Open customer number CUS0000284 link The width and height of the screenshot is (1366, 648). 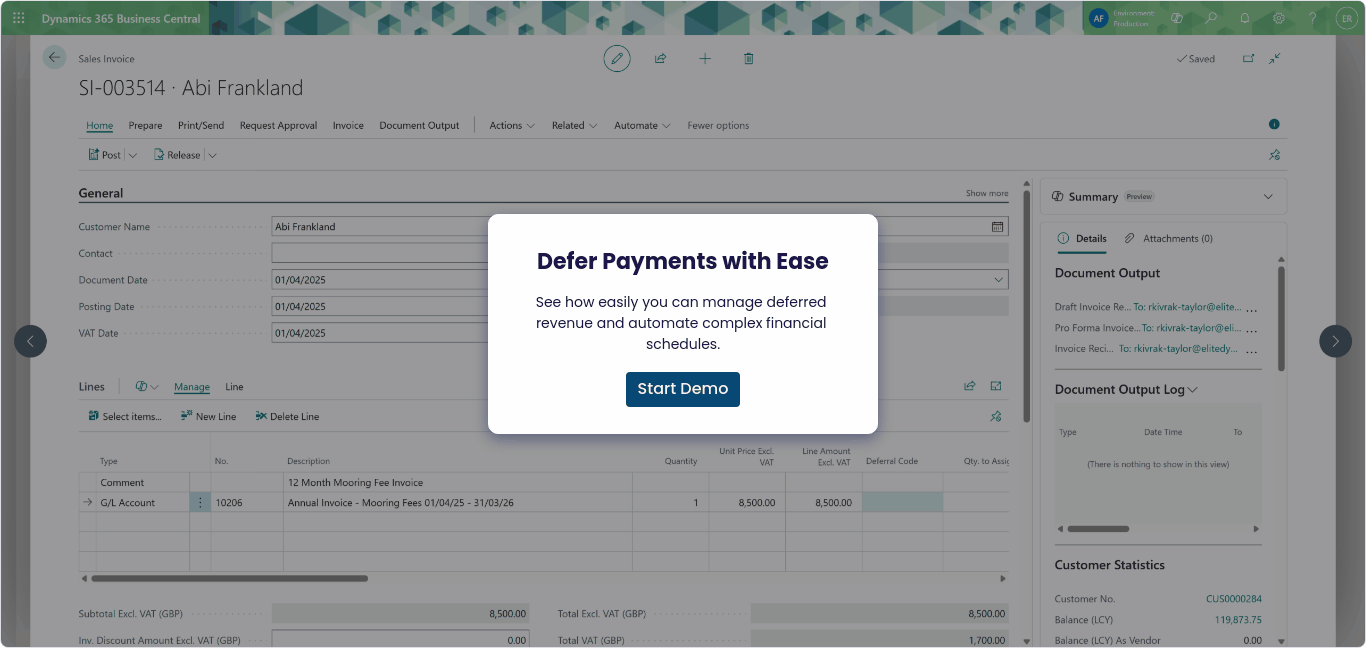(1233, 599)
